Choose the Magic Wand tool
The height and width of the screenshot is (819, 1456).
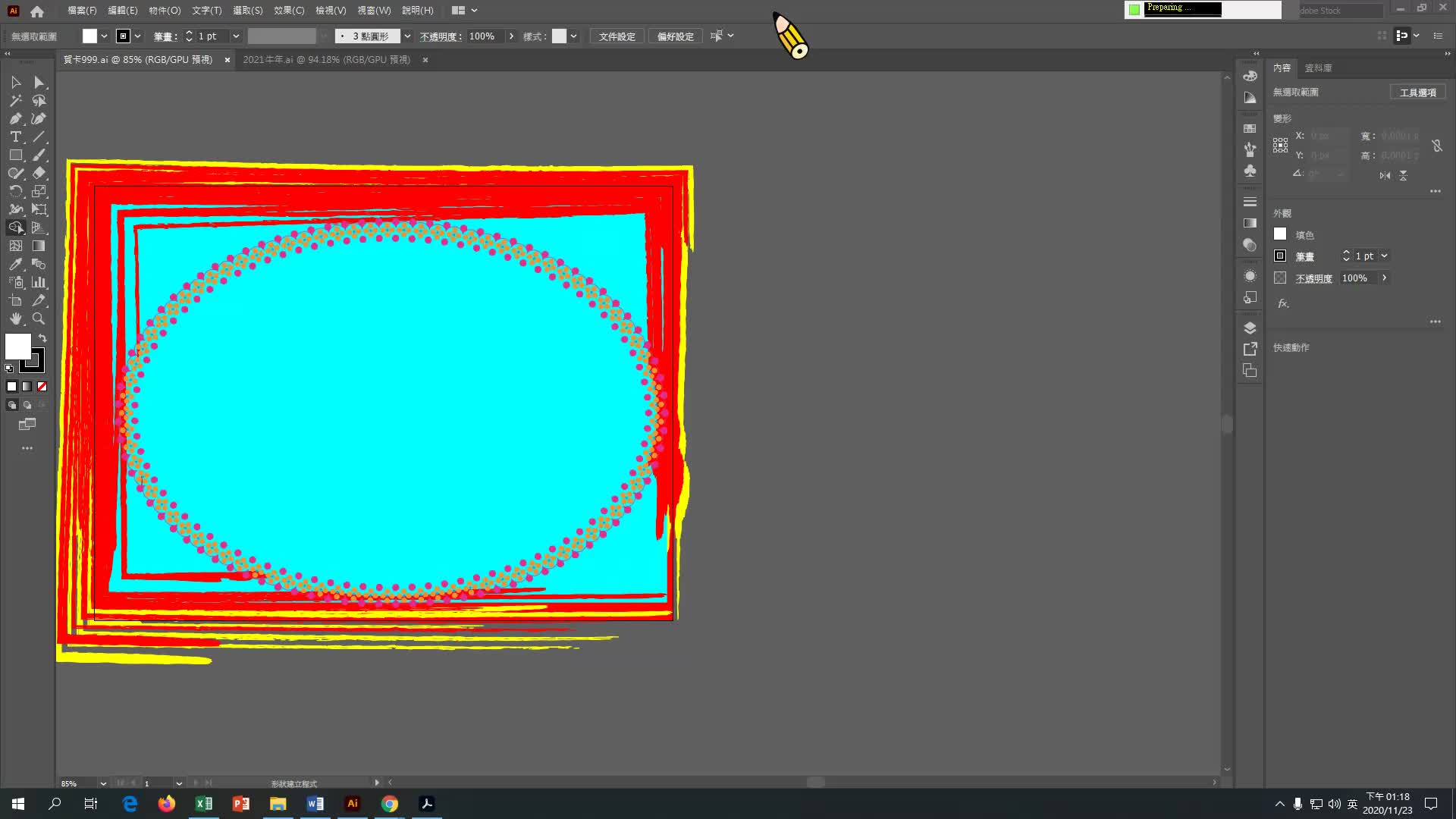tap(15, 101)
